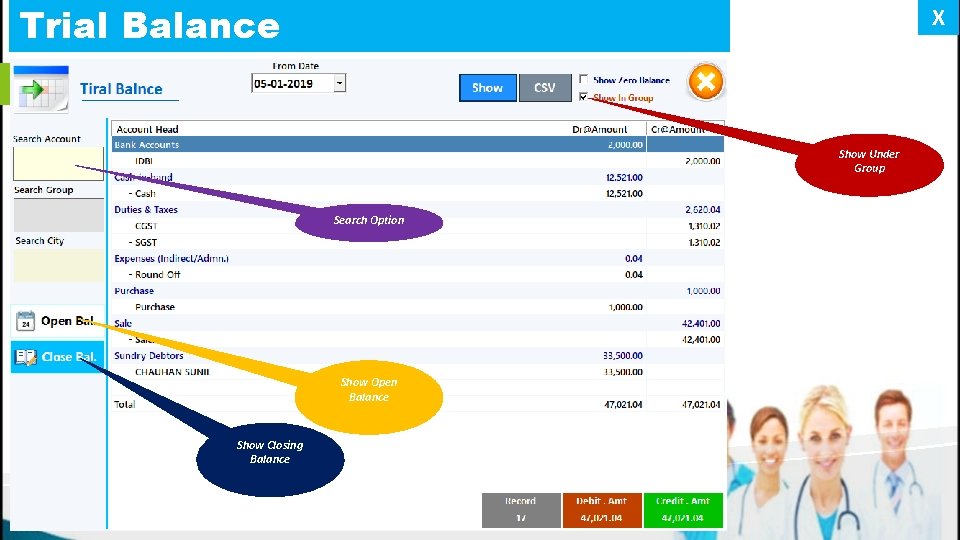This screenshot has height=540, width=960.
Task: Open the From Date dropdown arrow
Action: click(x=340, y=83)
